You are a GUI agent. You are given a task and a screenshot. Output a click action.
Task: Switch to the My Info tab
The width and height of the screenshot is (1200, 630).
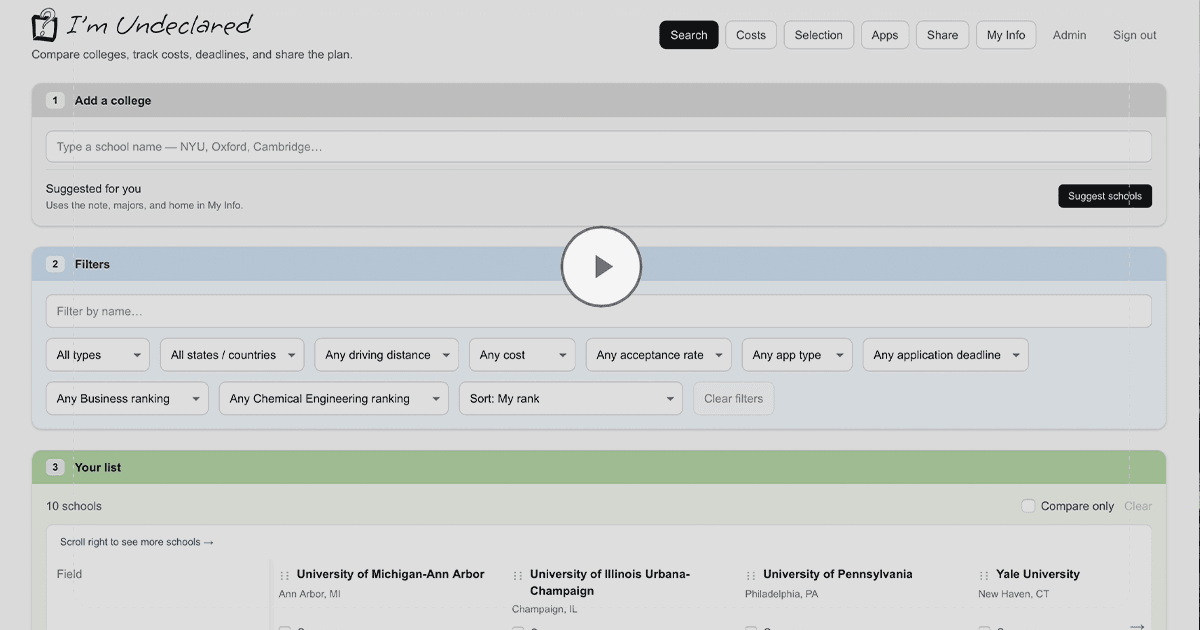tap(1006, 35)
